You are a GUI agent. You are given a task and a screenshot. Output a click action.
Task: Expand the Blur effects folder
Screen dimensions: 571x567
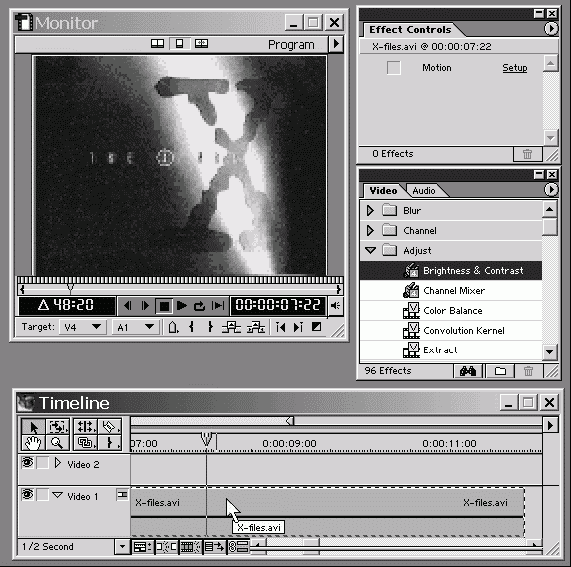370,210
